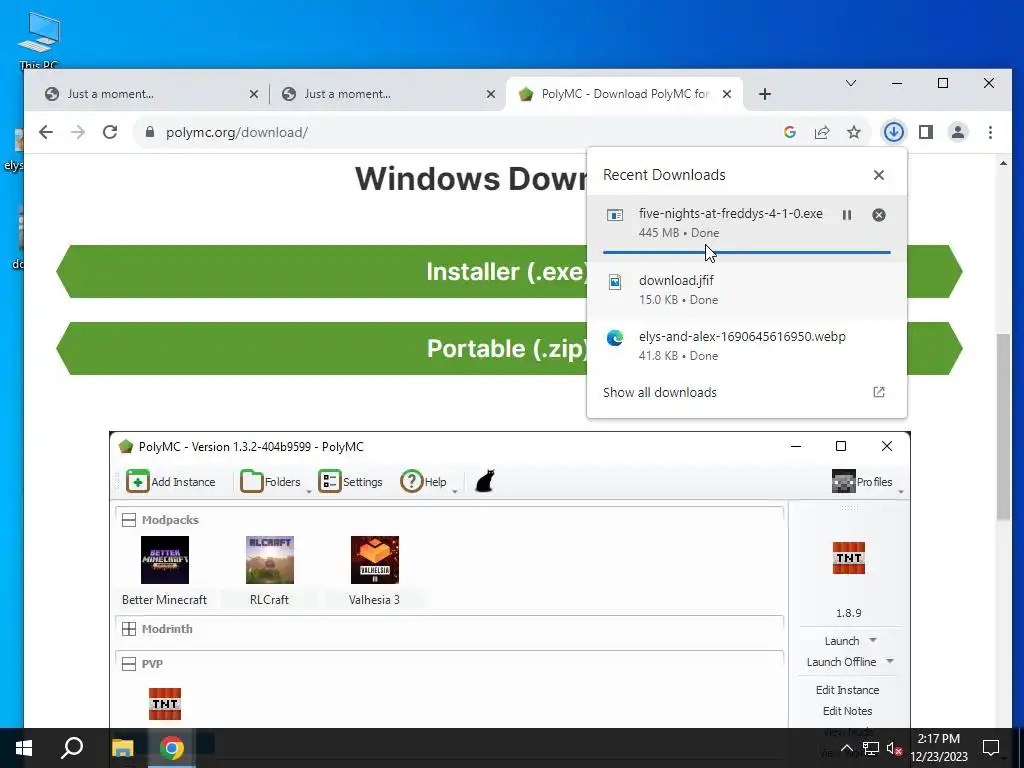Cancel the five-nights-at-freddys download
The image size is (1024, 768).
pos(878,215)
